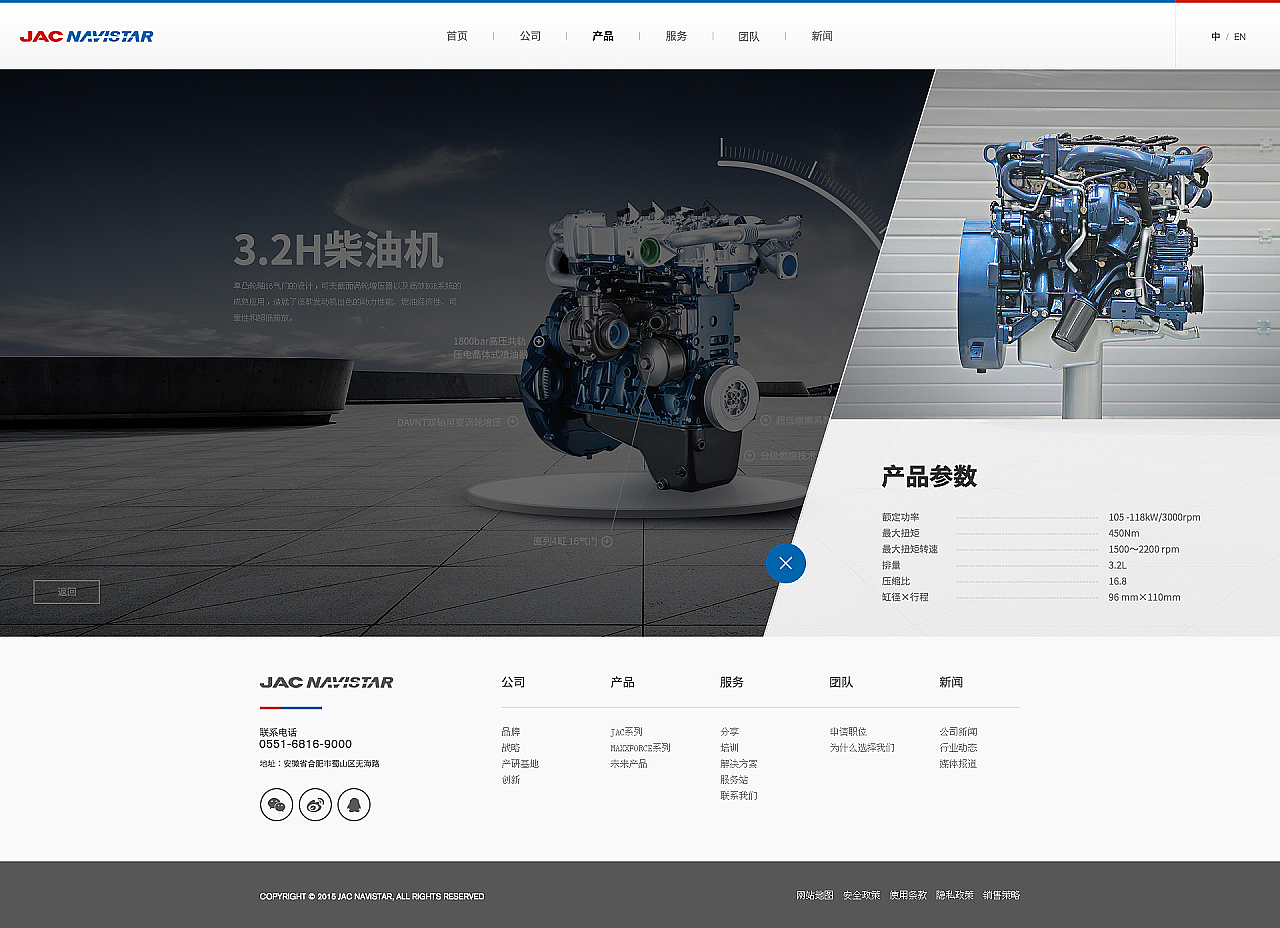Image resolution: width=1280 pixels, height=928 pixels.
Task: Open 服务 in top navigation
Action: [676, 36]
